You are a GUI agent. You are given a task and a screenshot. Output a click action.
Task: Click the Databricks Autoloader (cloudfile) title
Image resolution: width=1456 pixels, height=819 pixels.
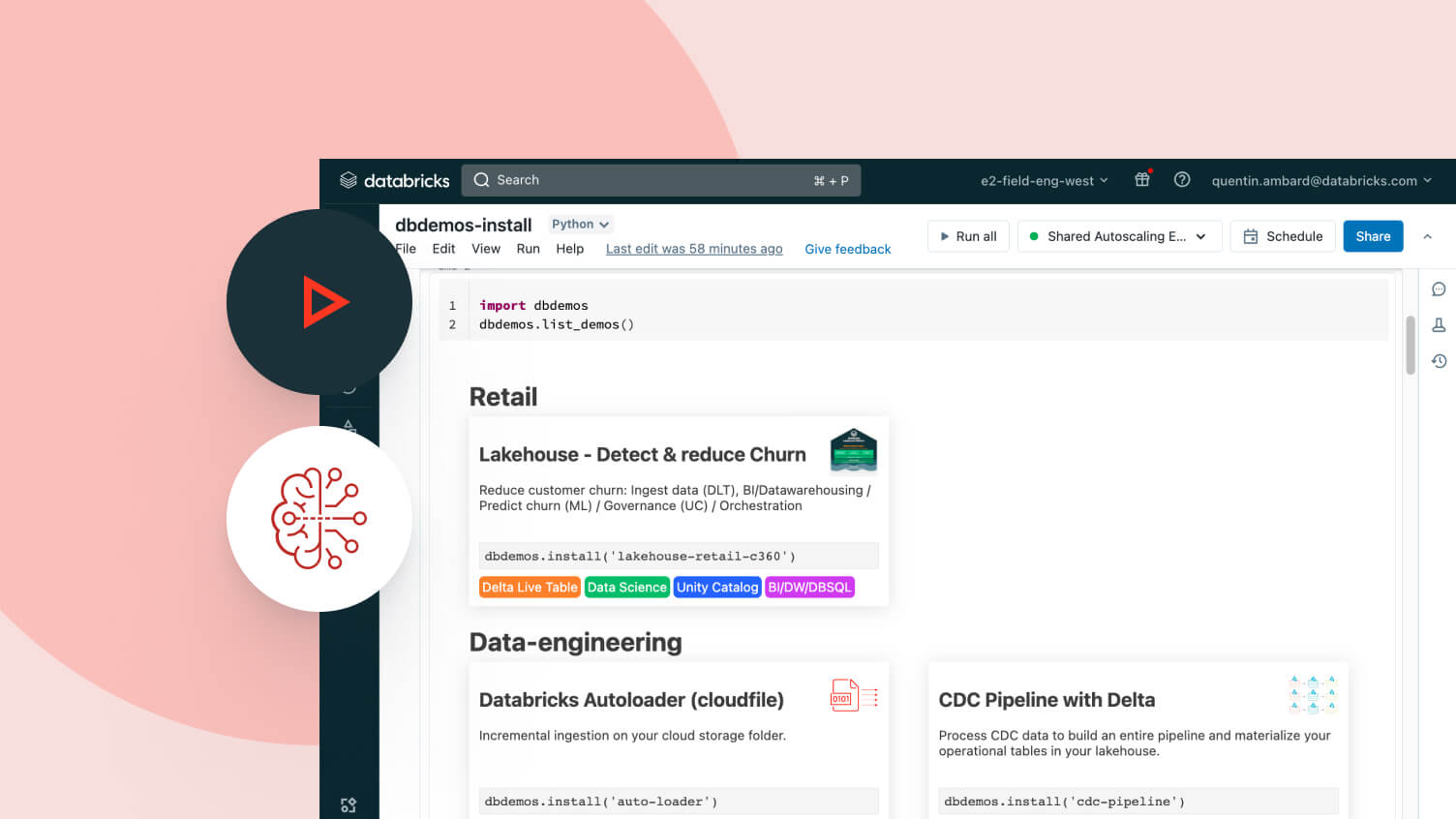(x=631, y=700)
